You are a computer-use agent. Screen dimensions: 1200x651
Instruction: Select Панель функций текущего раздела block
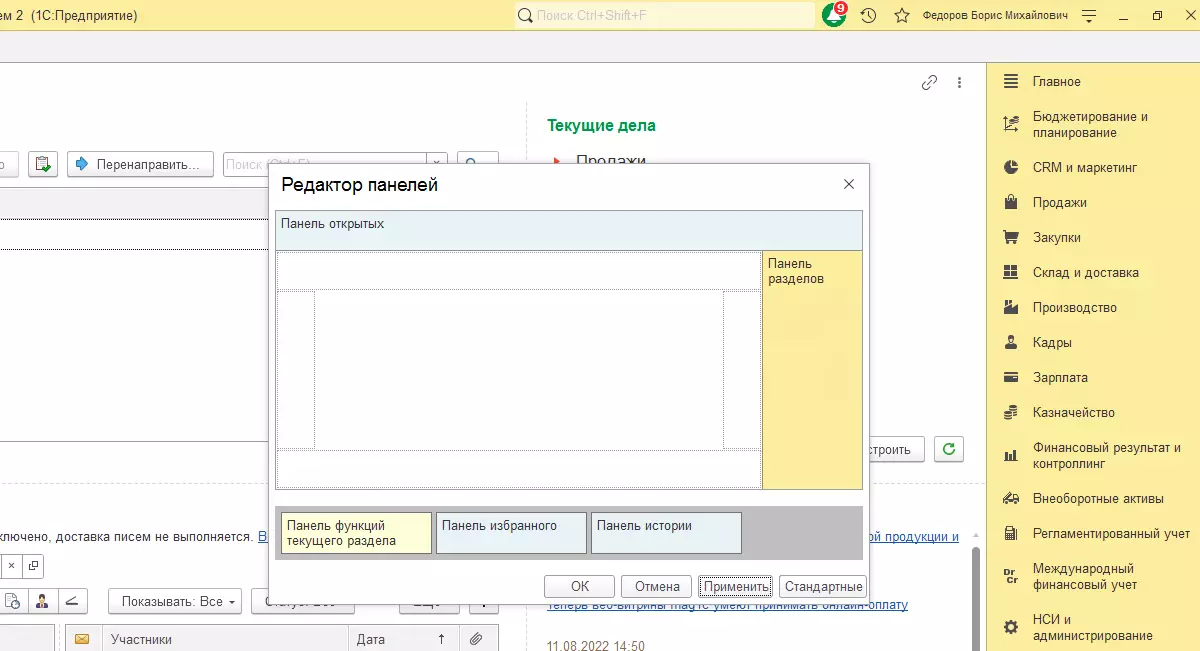357,533
